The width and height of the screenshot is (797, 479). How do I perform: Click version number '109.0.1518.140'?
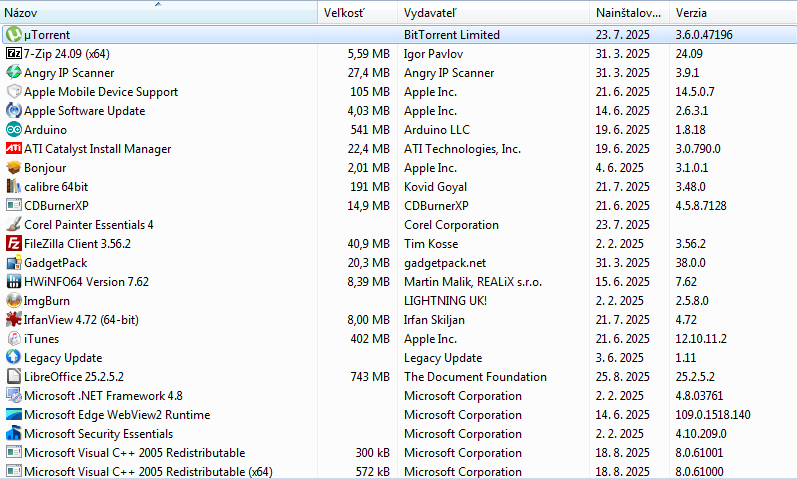coord(713,415)
